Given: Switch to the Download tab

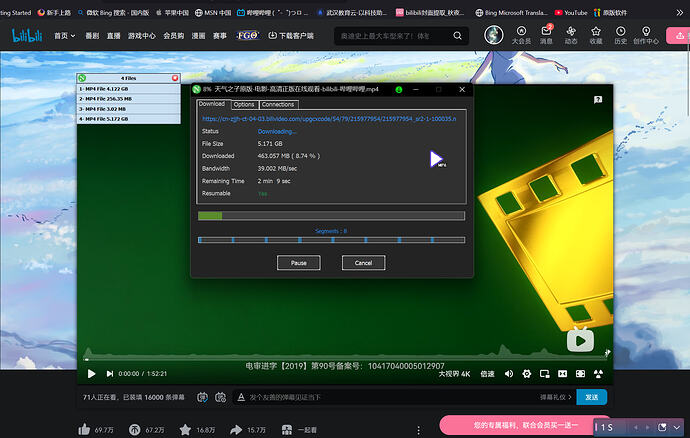Looking at the screenshot, I should tap(212, 104).
